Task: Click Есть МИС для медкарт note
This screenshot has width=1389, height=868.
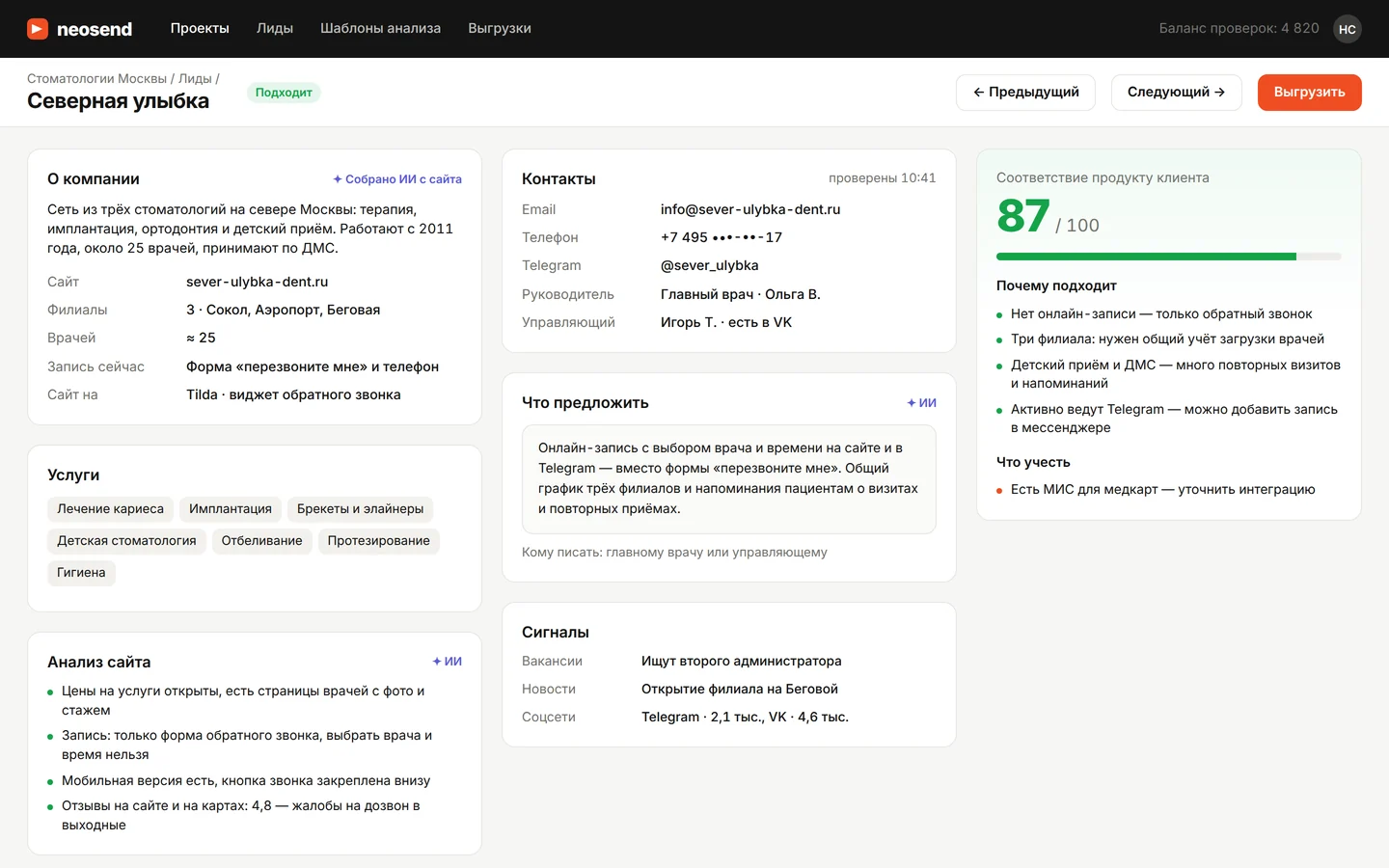Action: pyautogui.click(x=1163, y=489)
